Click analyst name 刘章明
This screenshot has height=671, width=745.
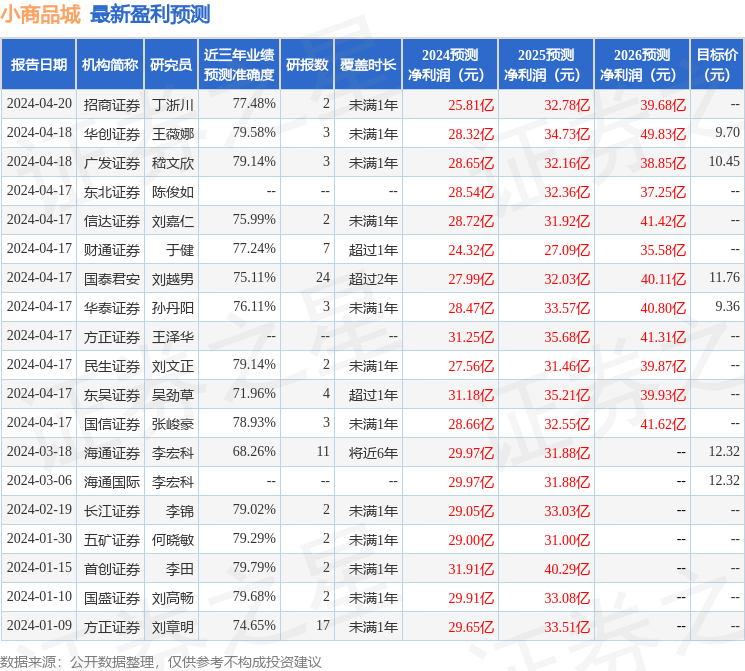[x=173, y=627]
